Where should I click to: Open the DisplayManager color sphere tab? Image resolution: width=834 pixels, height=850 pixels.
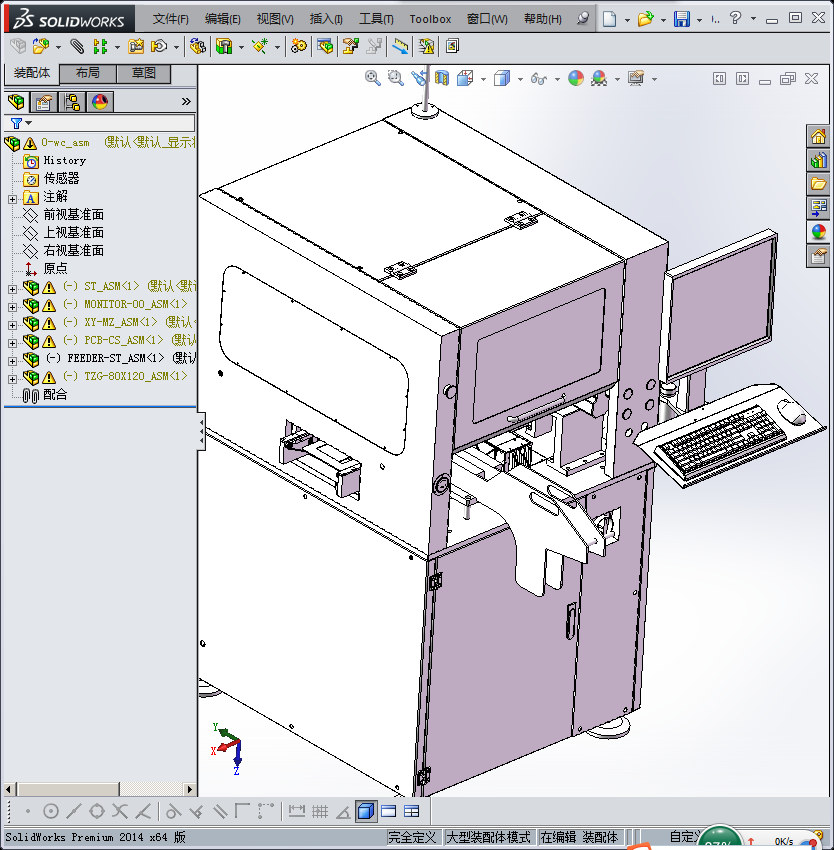100,101
